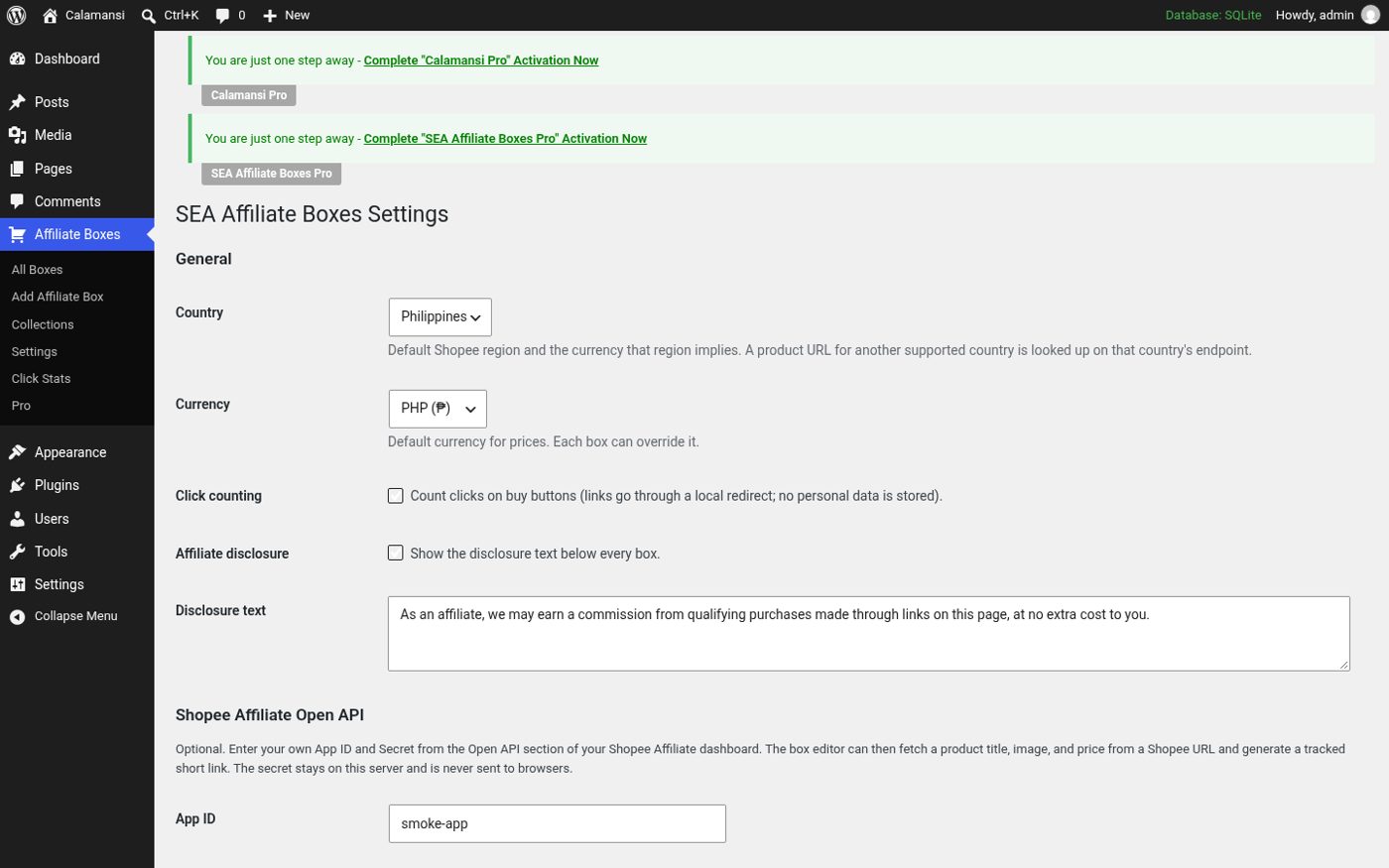
Task: Click the plus icon beside New
Action: pos(270,15)
